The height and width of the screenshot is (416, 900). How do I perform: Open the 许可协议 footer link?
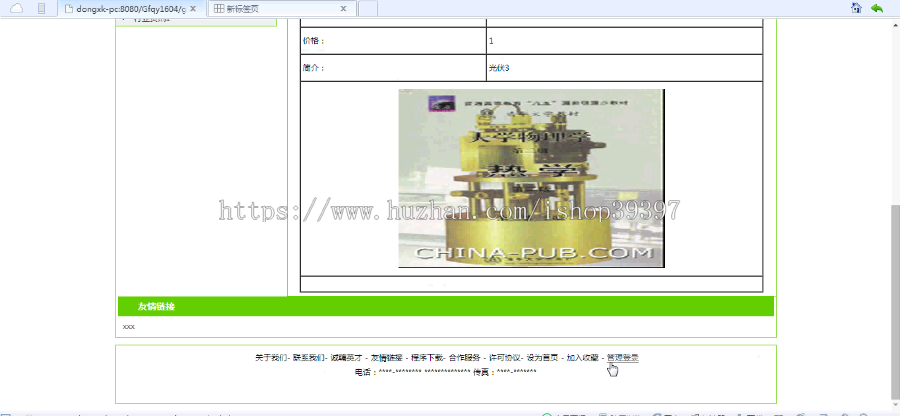[x=505, y=357]
